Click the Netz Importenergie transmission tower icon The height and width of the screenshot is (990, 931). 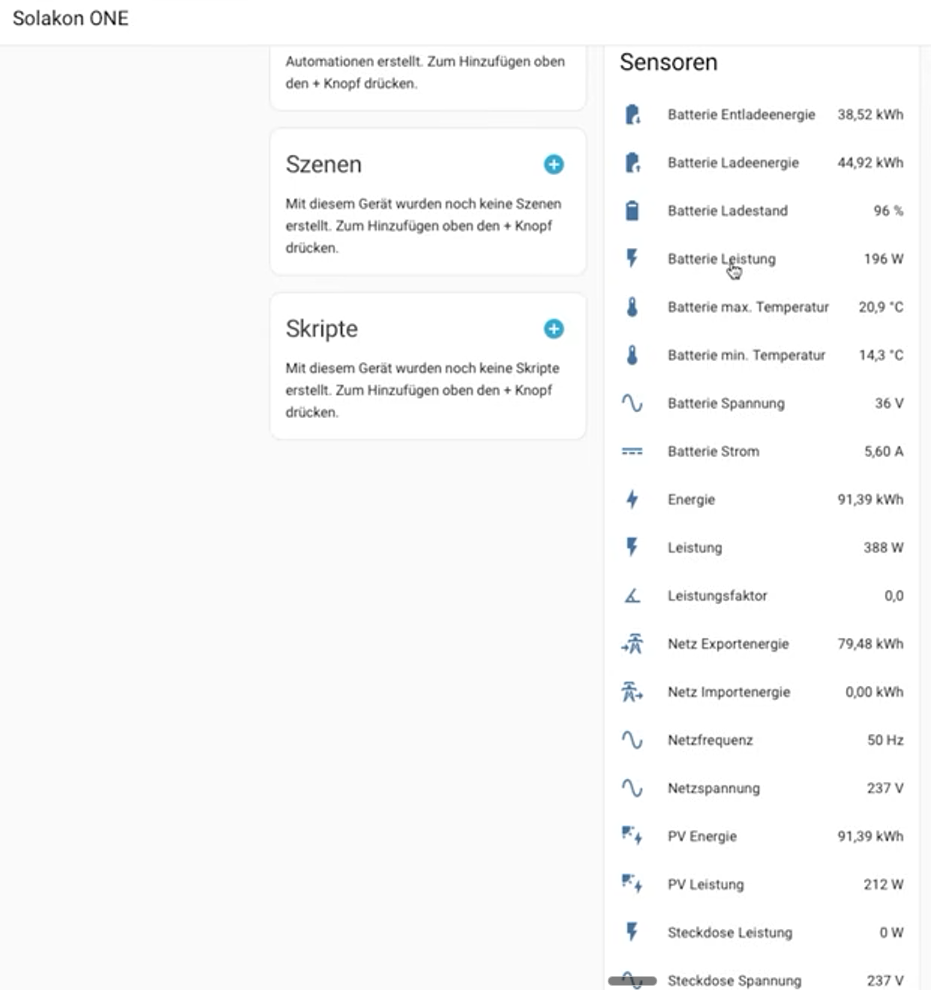tap(632, 692)
